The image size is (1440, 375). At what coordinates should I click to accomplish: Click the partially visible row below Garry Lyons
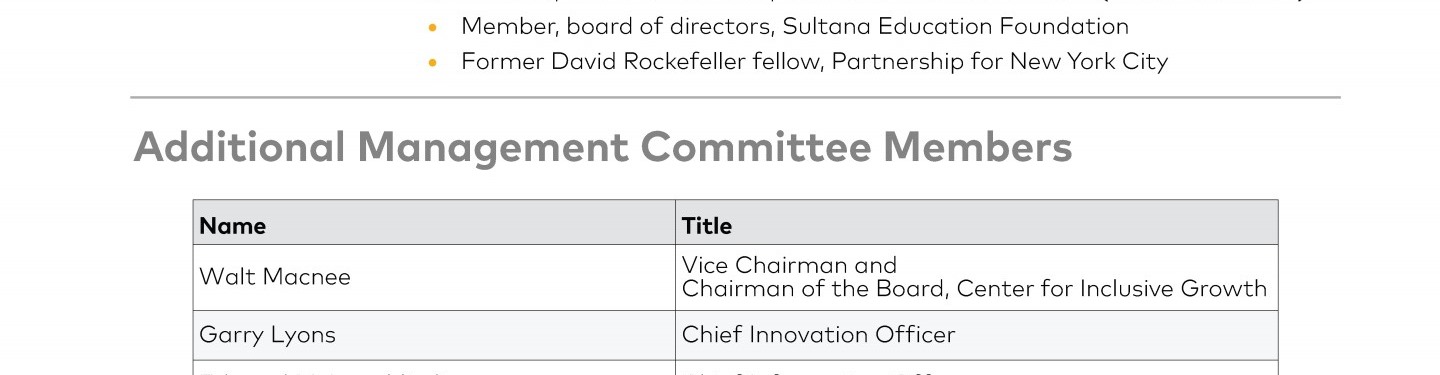pos(735,368)
